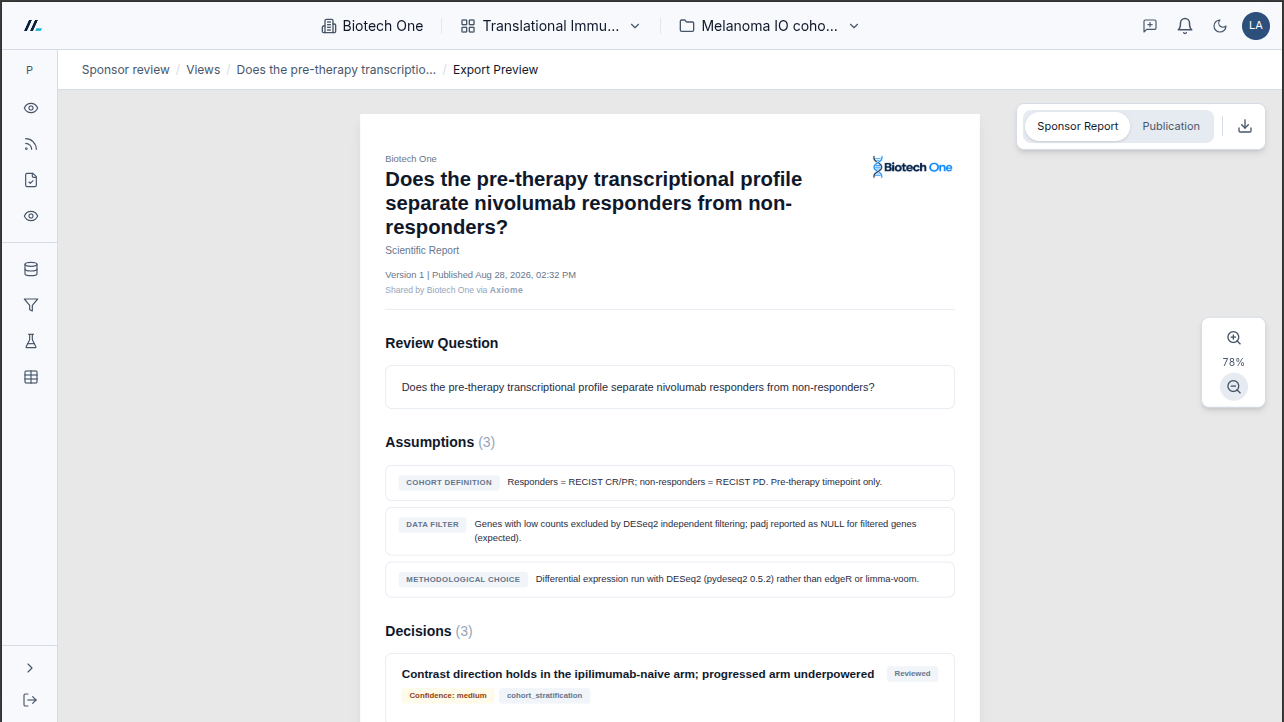Open the document checkmark icon in the sidebar
The height and width of the screenshot is (722, 1284).
[31, 180]
